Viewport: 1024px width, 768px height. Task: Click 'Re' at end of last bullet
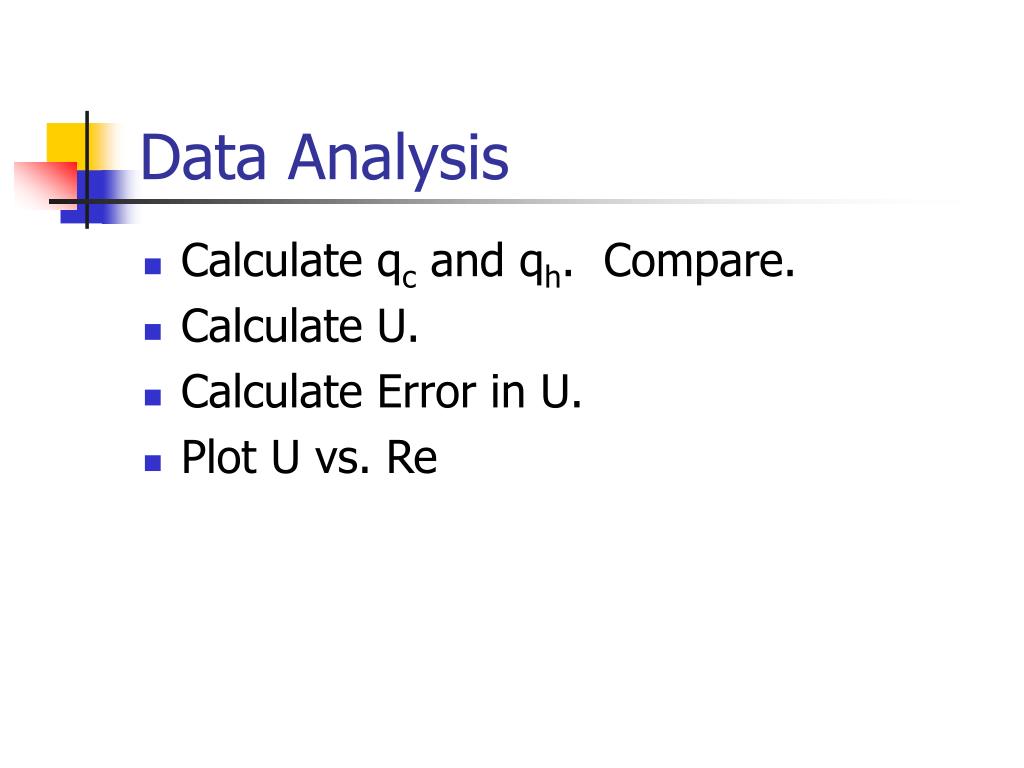[412, 457]
